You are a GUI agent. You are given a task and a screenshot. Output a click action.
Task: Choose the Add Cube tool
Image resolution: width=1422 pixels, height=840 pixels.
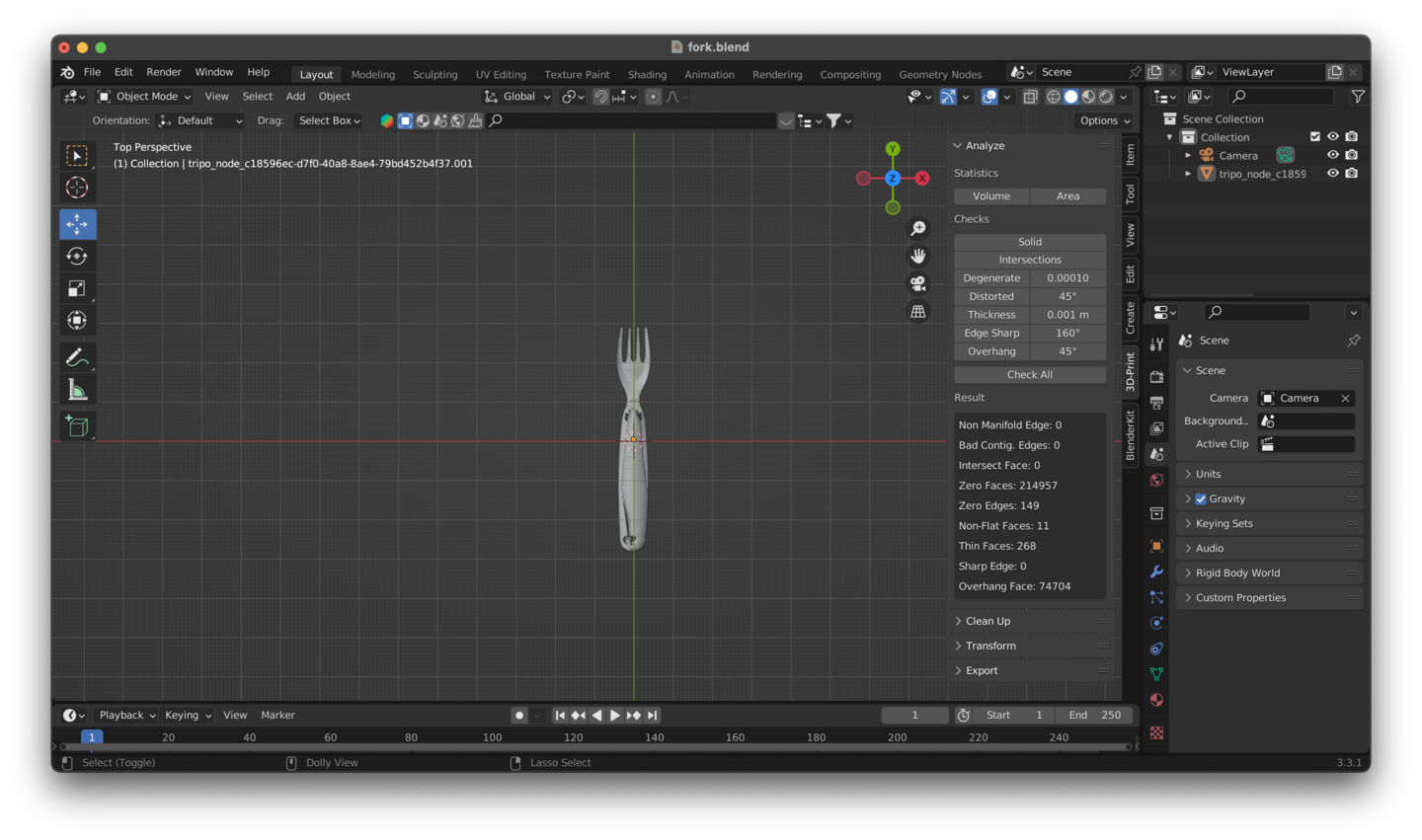pyautogui.click(x=77, y=426)
